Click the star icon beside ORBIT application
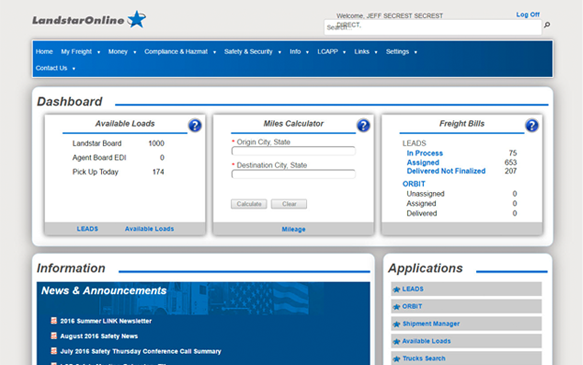 pos(396,307)
